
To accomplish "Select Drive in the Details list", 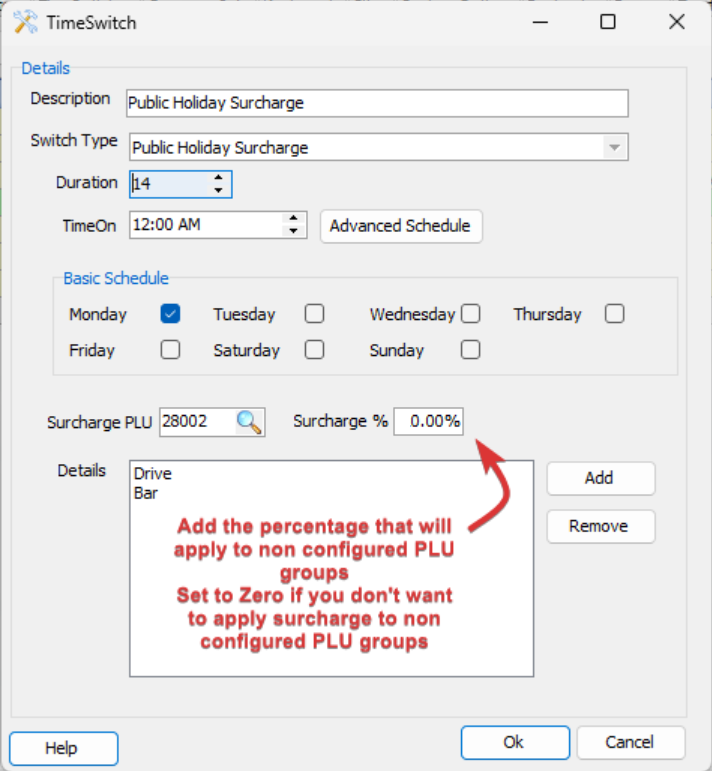I will coord(153,474).
